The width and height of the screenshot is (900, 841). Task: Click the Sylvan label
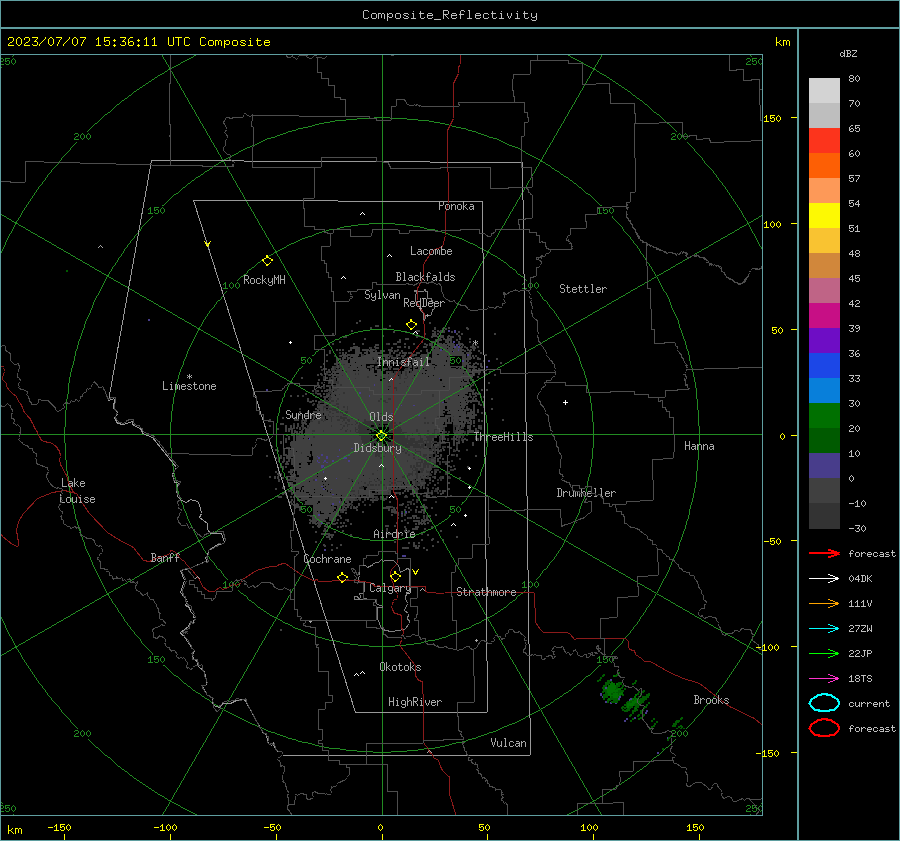pyautogui.click(x=382, y=295)
